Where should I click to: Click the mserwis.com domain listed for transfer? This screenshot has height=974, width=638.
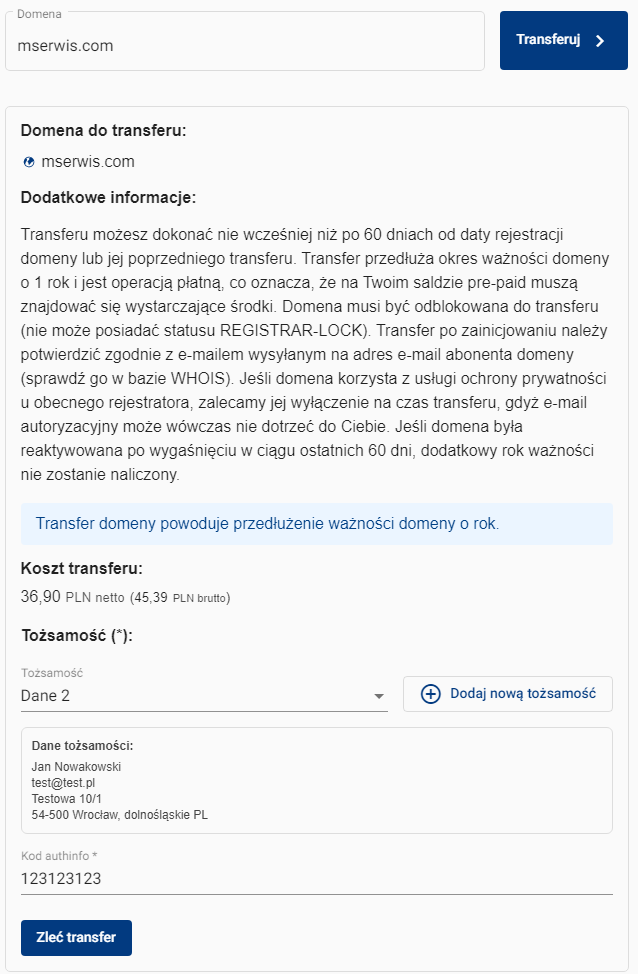click(x=88, y=162)
